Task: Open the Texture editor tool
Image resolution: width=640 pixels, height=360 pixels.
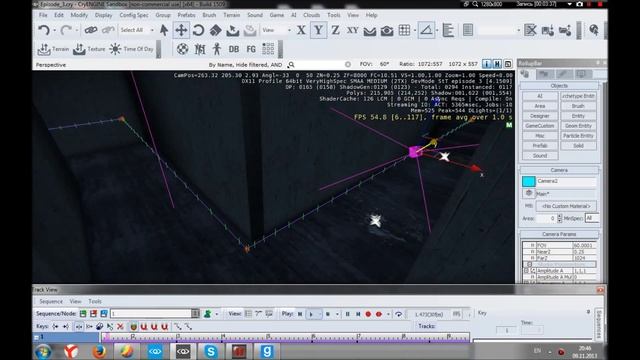Action: tap(89, 49)
